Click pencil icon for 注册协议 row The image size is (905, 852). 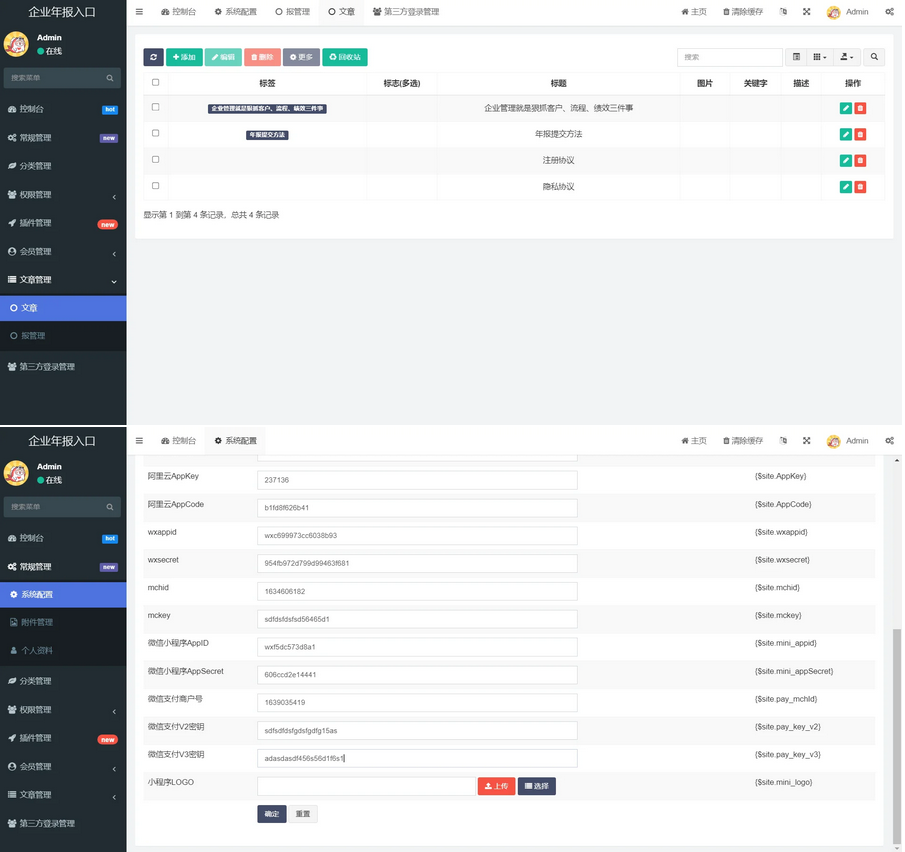846,160
